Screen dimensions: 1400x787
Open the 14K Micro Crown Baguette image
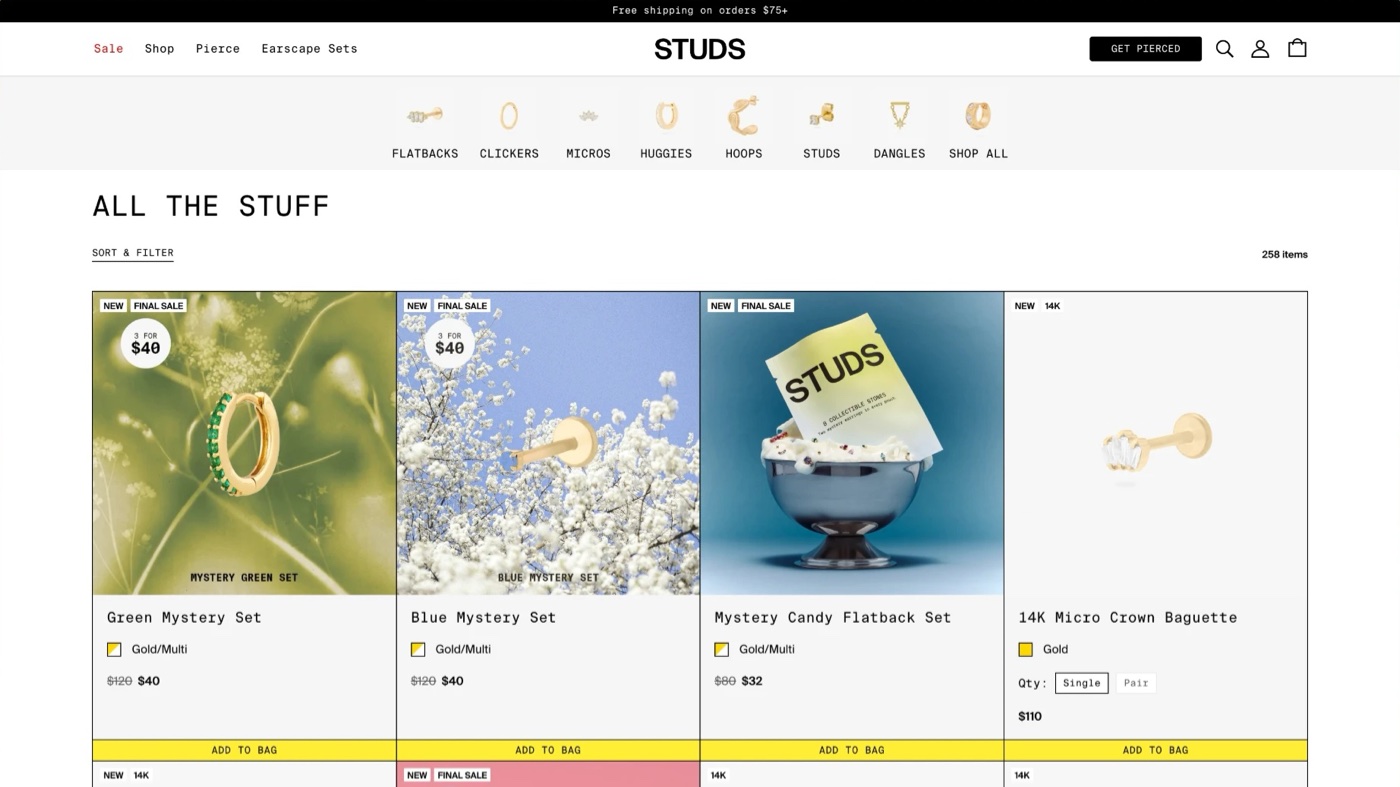[1156, 443]
